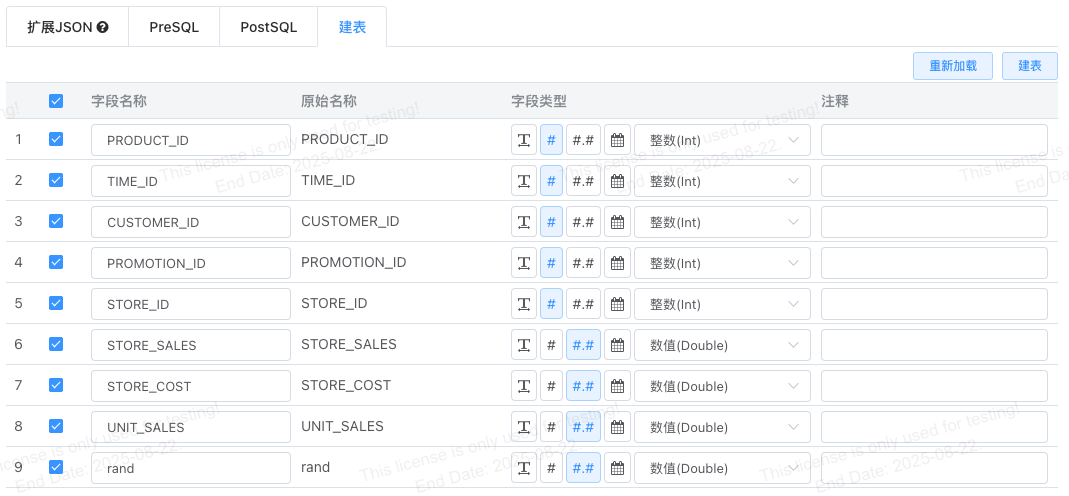Expand 数值(Double) dropdown for STORE_SALES
1069x496 pixels.
point(722,345)
